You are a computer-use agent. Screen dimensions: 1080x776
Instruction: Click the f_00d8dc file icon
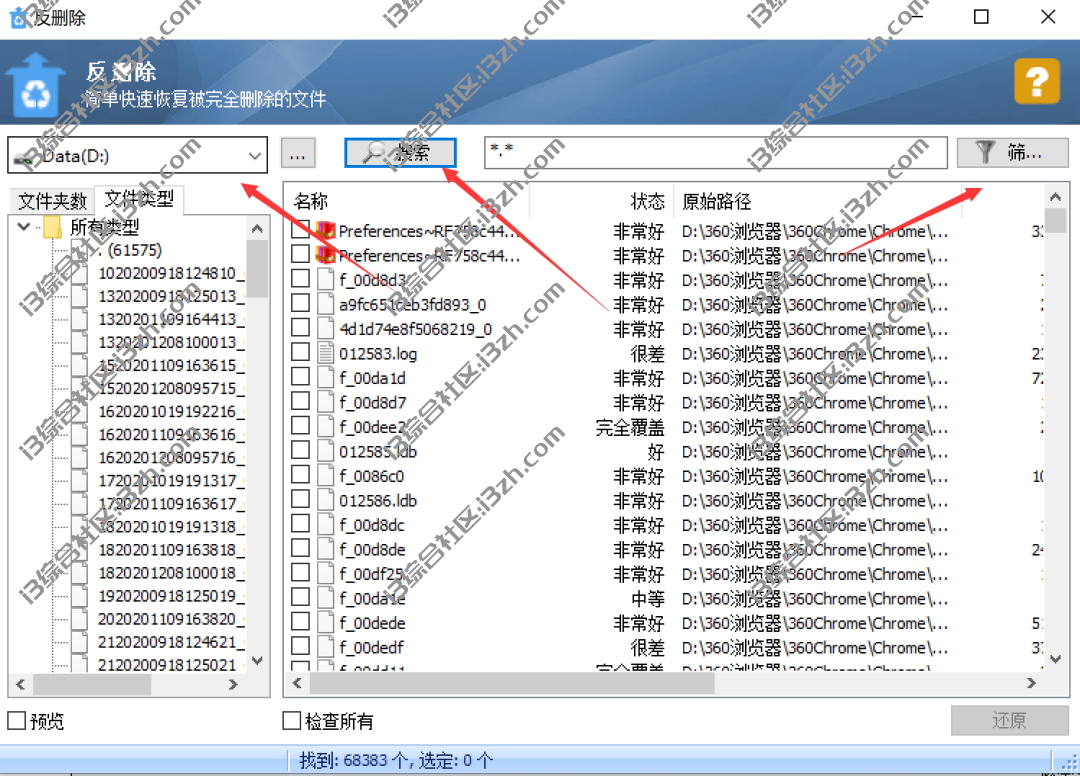point(325,525)
